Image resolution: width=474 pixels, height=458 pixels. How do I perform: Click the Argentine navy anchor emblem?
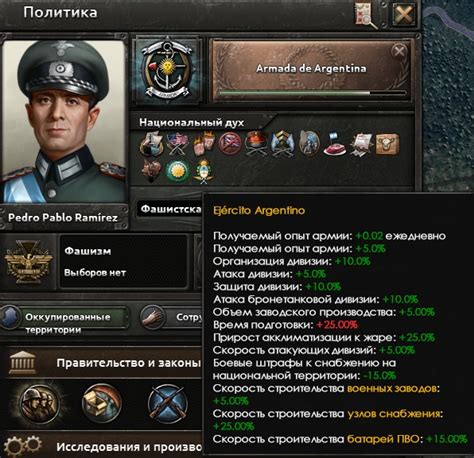pyautogui.click(x=167, y=71)
